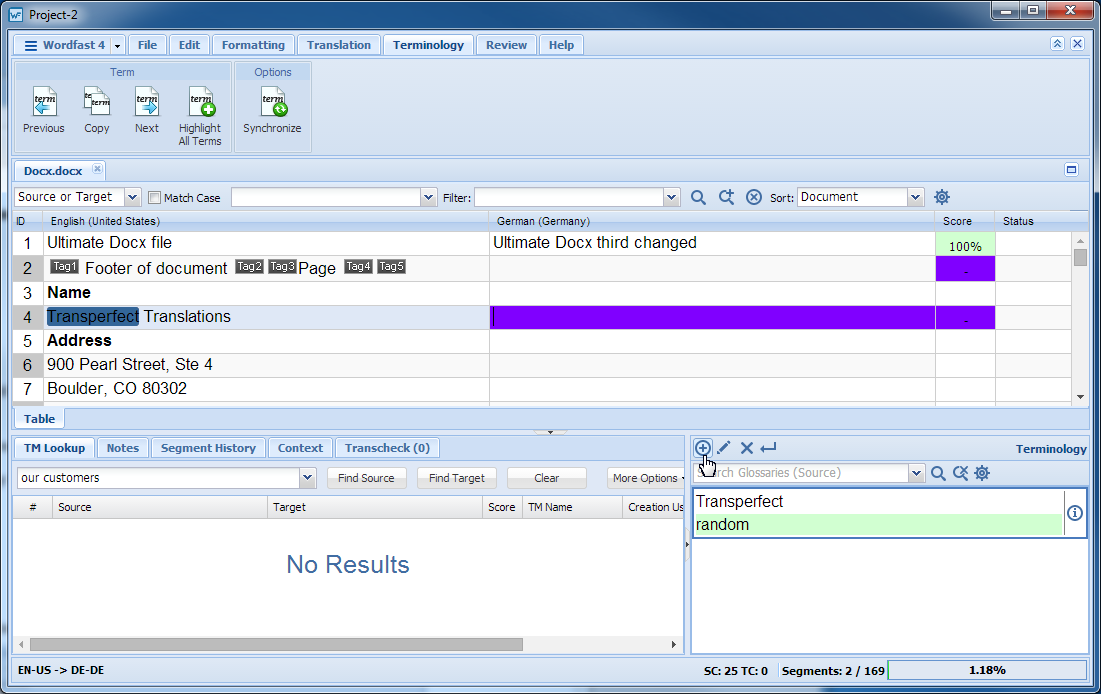The width and height of the screenshot is (1101, 694).
Task: Open the Review ribbon tab
Action: (x=506, y=45)
